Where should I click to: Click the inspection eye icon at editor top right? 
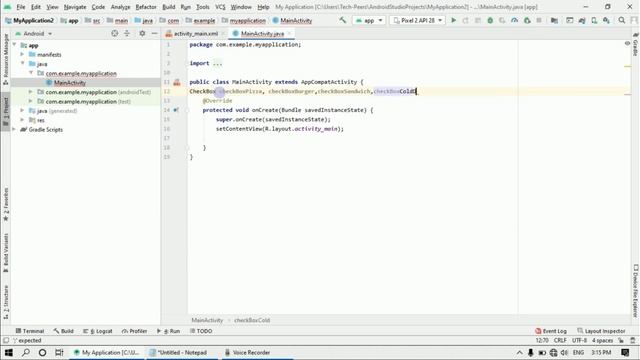click(x=627, y=43)
